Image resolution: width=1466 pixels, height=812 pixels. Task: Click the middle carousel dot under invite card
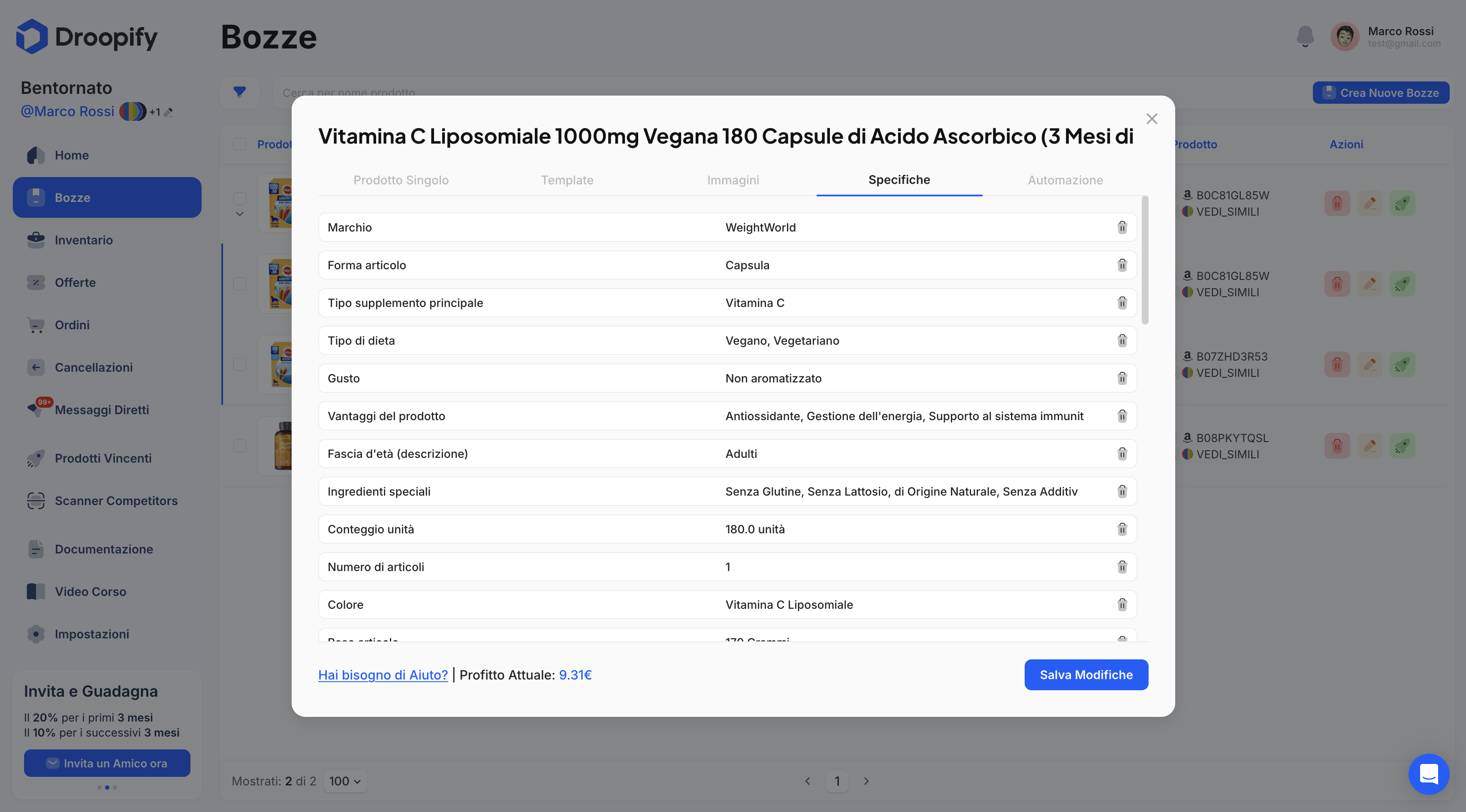107,788
